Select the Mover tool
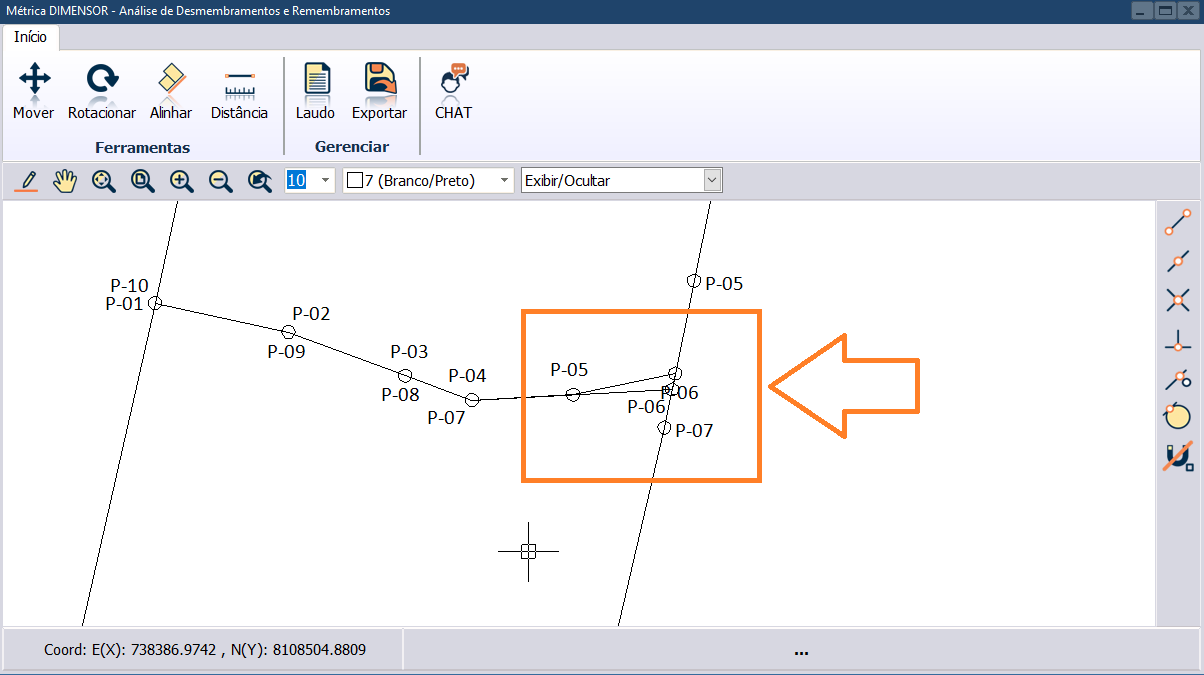 click(x=34, y=90)
